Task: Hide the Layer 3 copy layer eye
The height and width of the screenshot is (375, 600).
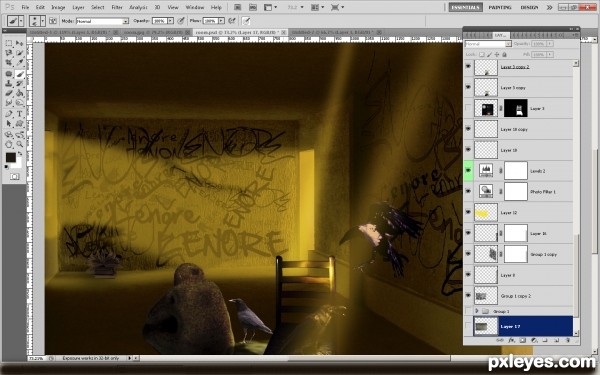Action: click(x=468, y=87)
